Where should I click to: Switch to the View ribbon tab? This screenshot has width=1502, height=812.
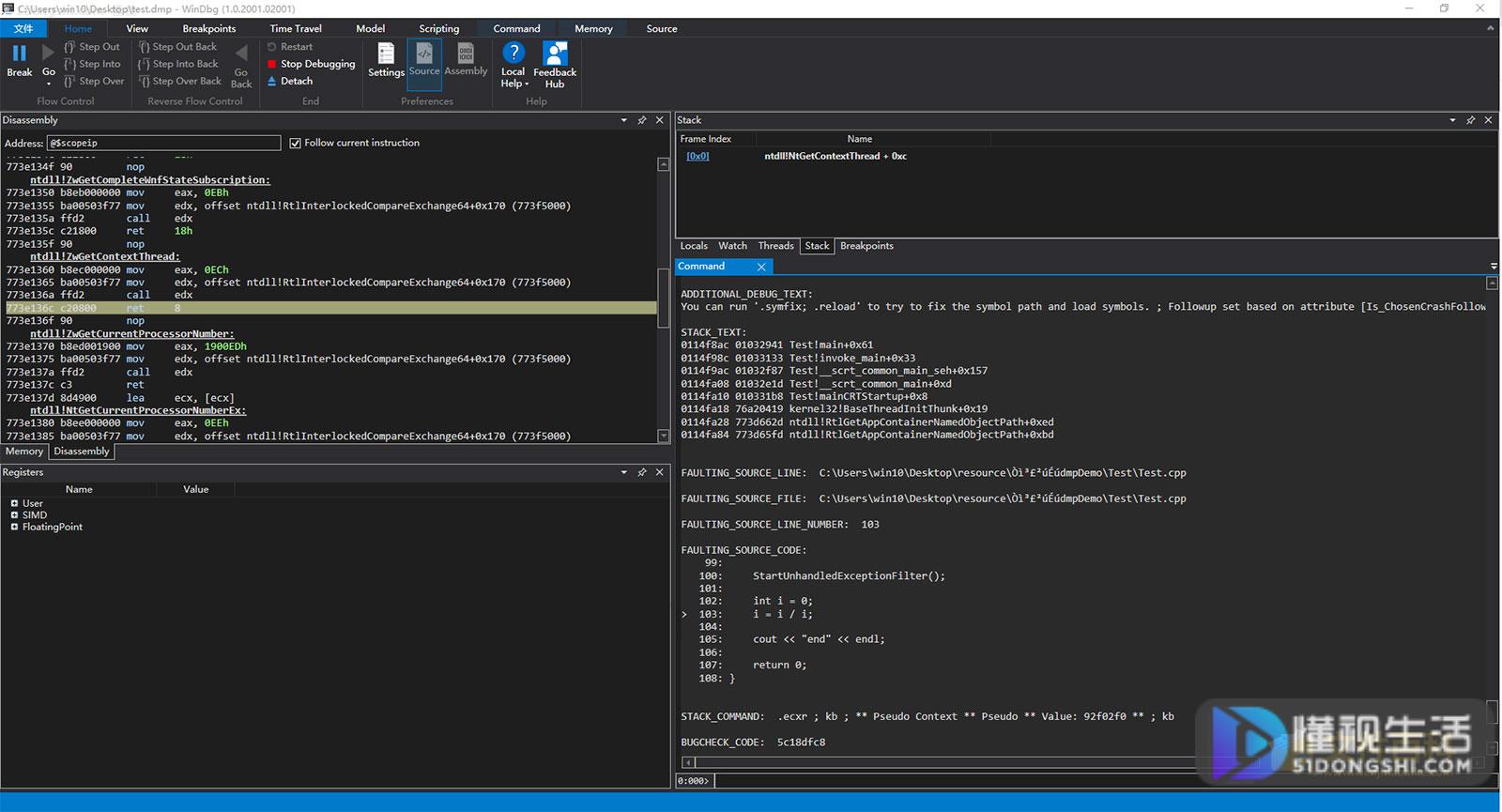pos(137,28)
